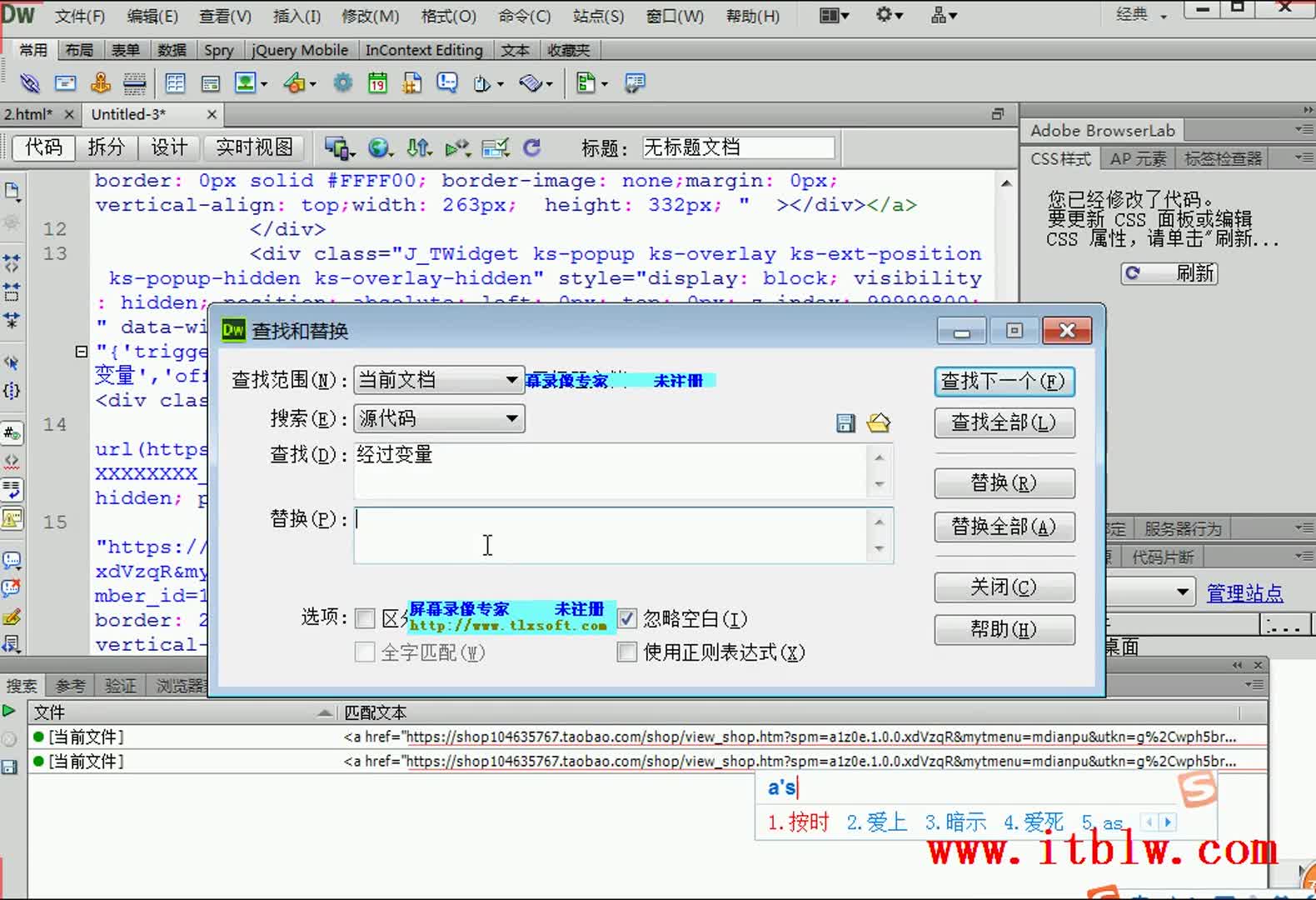Click the email link icon in Insert bar

(65, 83)
